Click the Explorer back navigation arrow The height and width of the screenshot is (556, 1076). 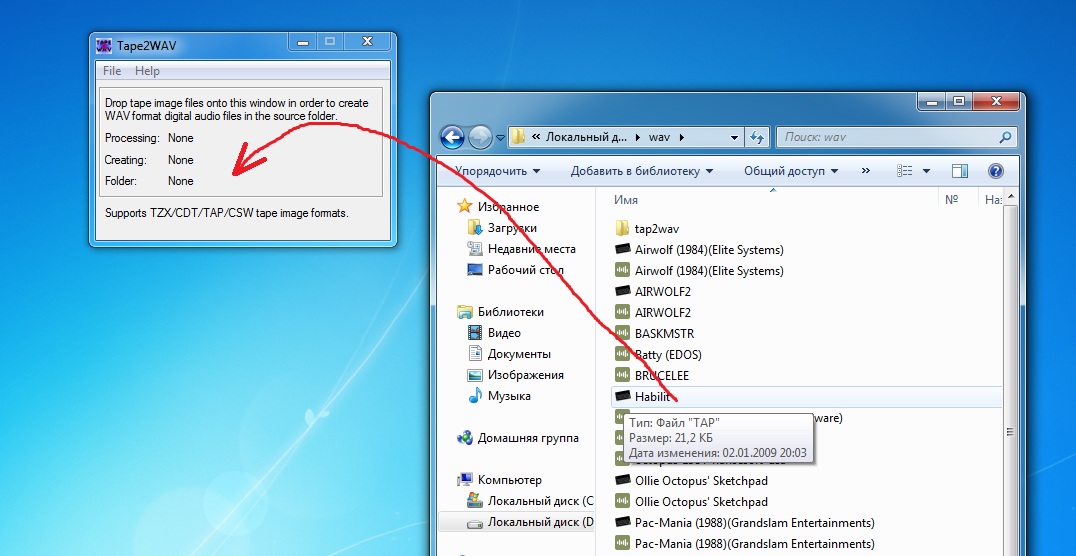(x=453, y=137)
